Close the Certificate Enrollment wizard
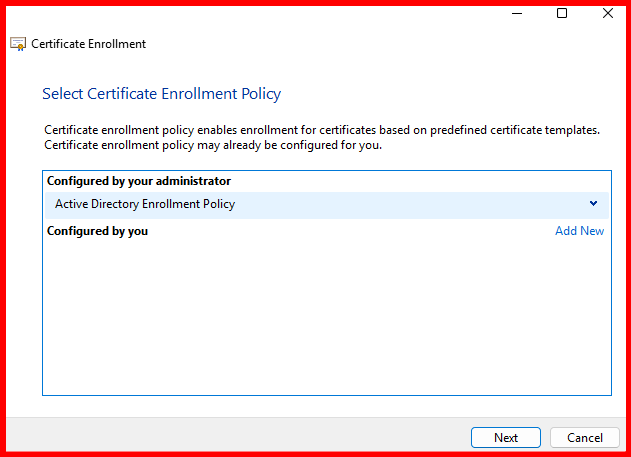 coord(608,14)
